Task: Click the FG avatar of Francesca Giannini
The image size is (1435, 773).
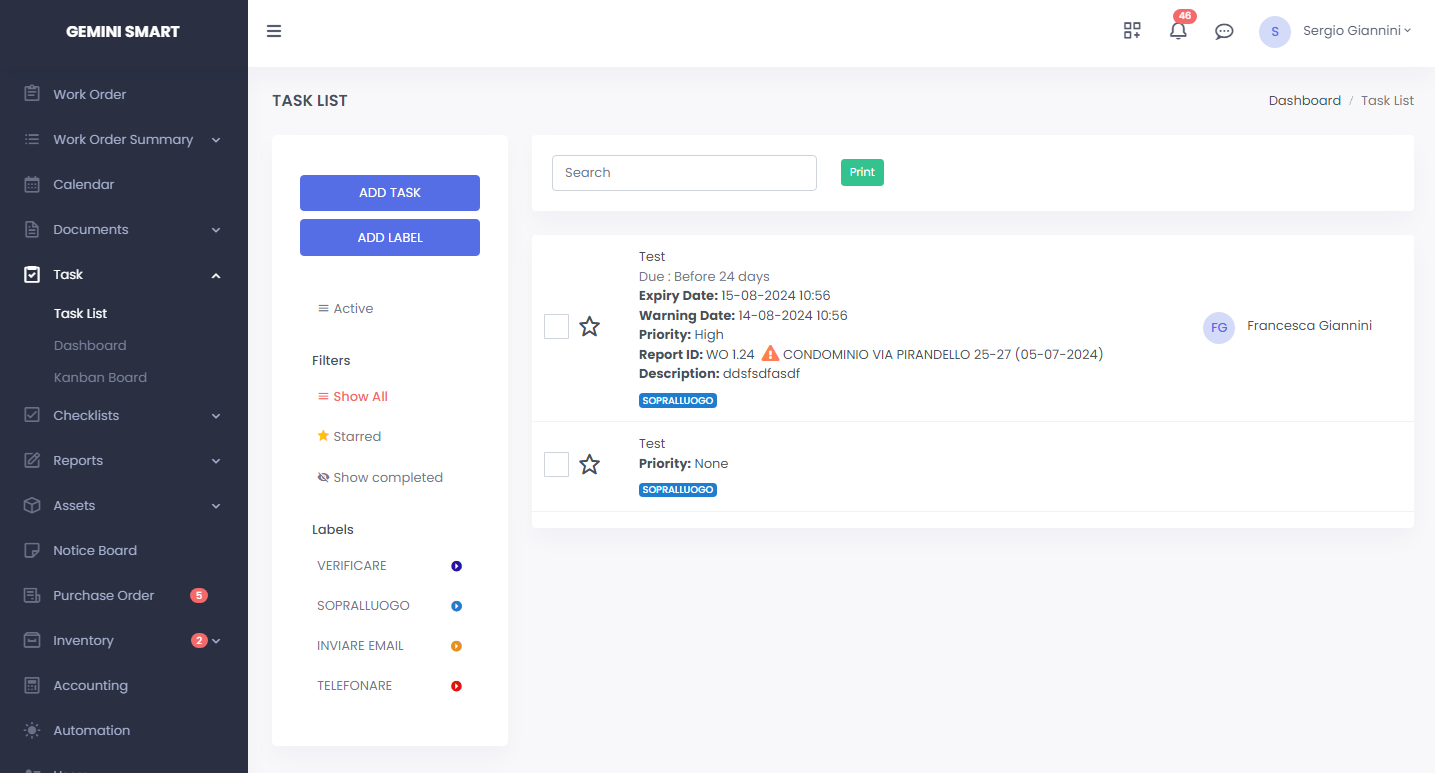Action: [1219, 328]
